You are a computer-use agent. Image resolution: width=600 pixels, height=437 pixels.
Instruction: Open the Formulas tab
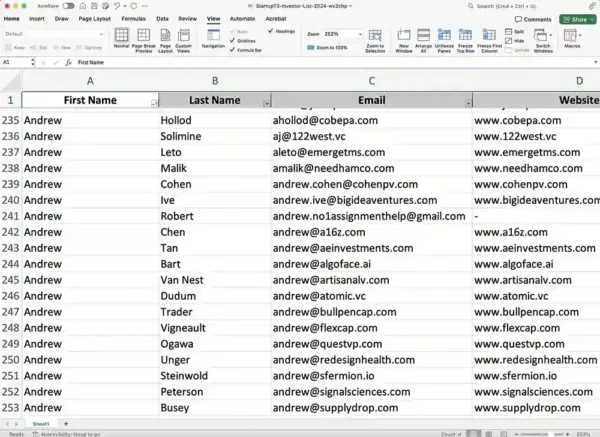pyautogui.click(x=134, y=19)
